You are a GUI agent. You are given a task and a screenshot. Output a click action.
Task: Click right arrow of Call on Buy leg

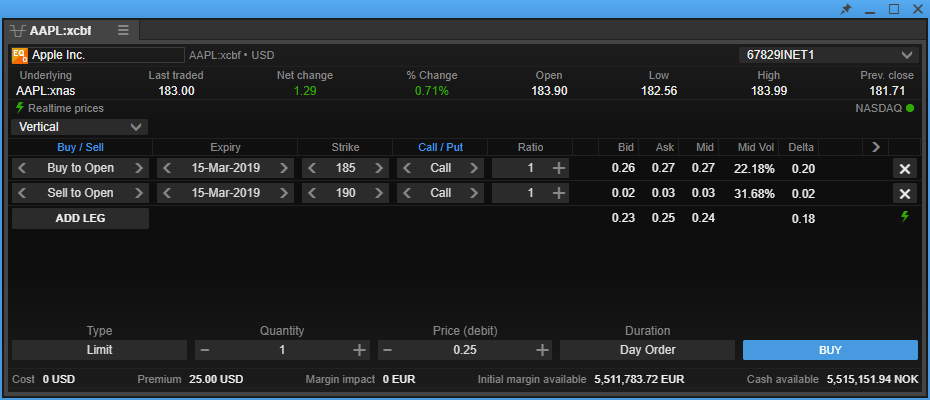473,168
